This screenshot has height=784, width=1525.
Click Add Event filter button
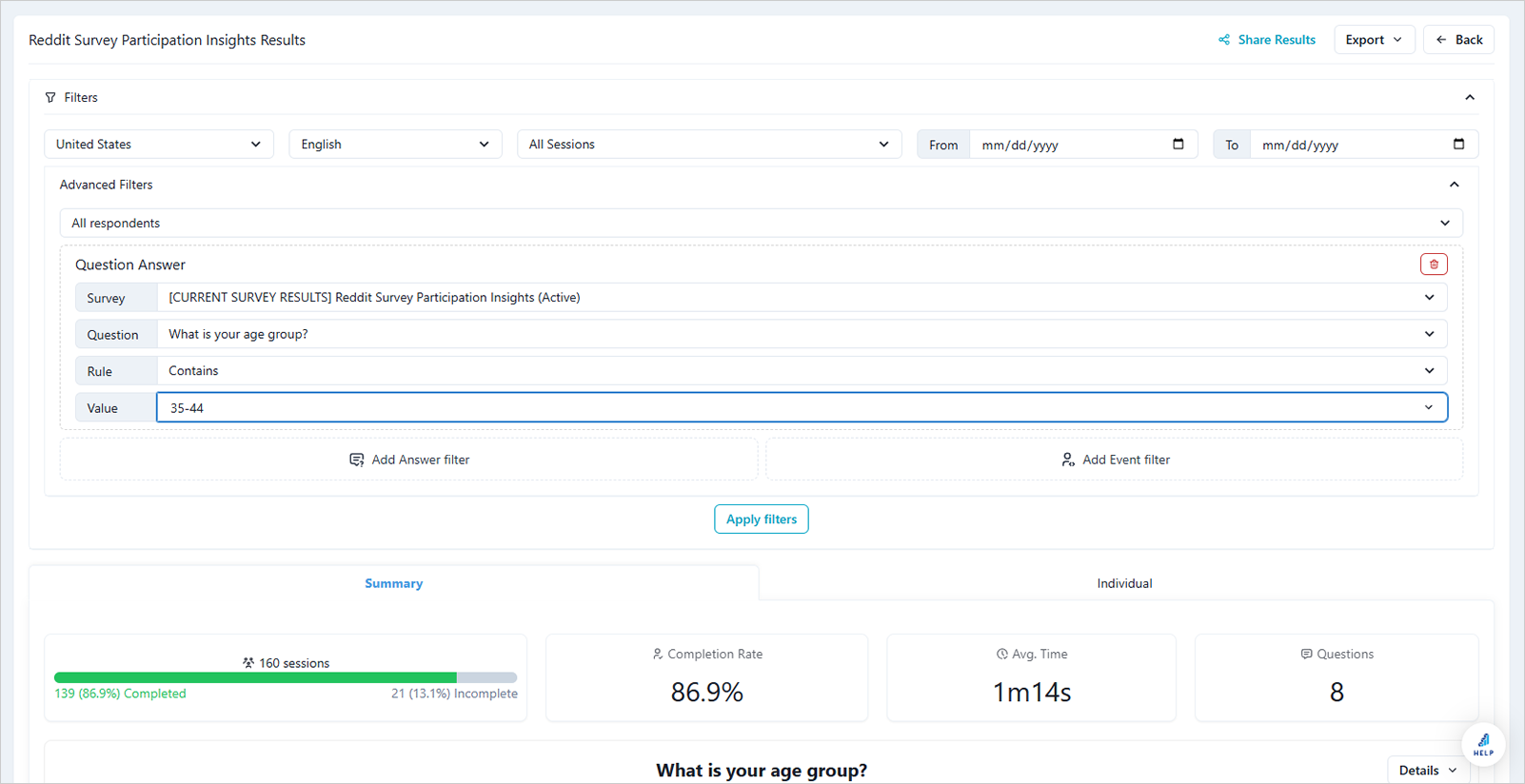(1115, 460)
